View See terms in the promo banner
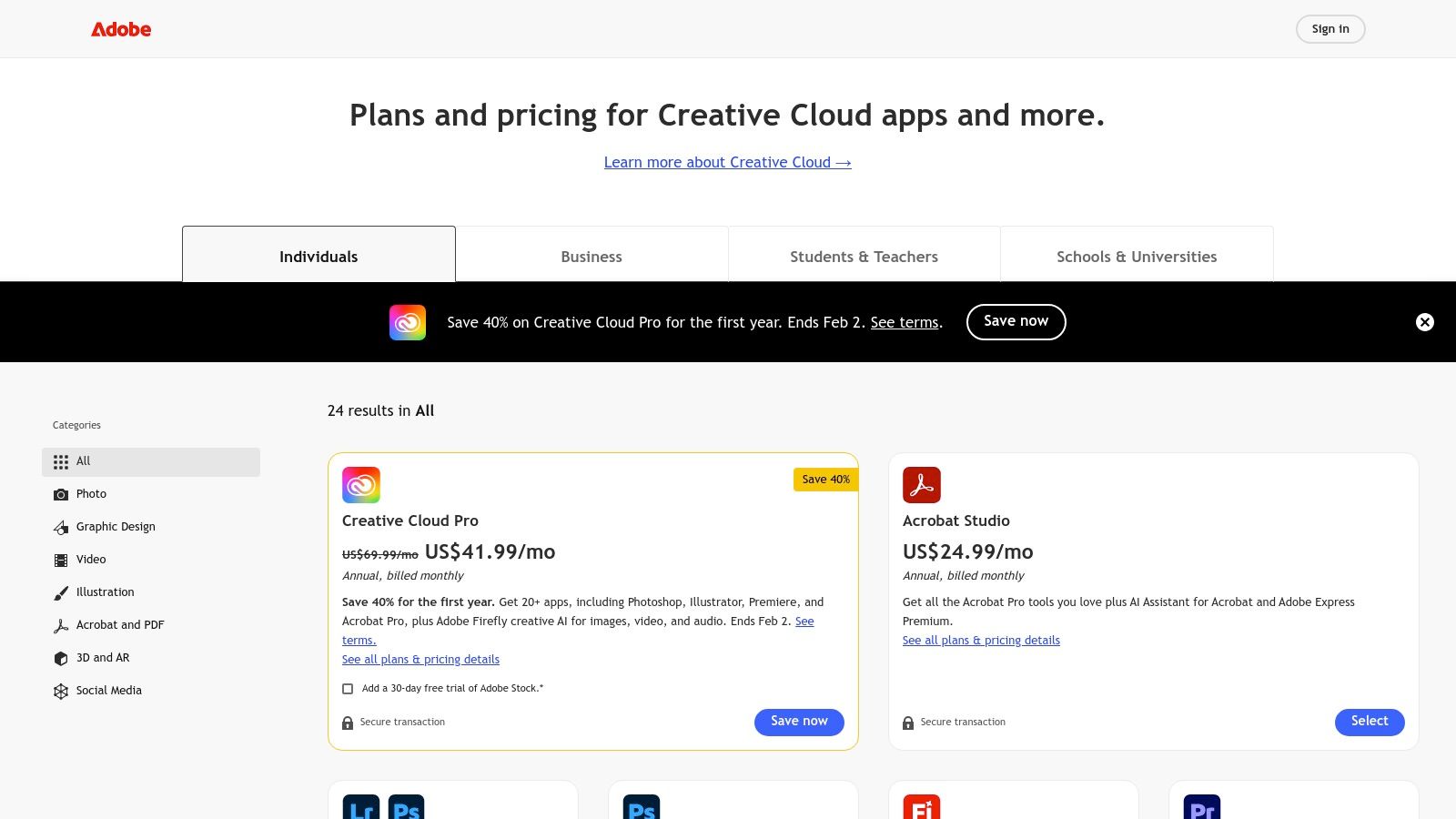This screenshot has width=1456, height=819. tap(904, 322)
